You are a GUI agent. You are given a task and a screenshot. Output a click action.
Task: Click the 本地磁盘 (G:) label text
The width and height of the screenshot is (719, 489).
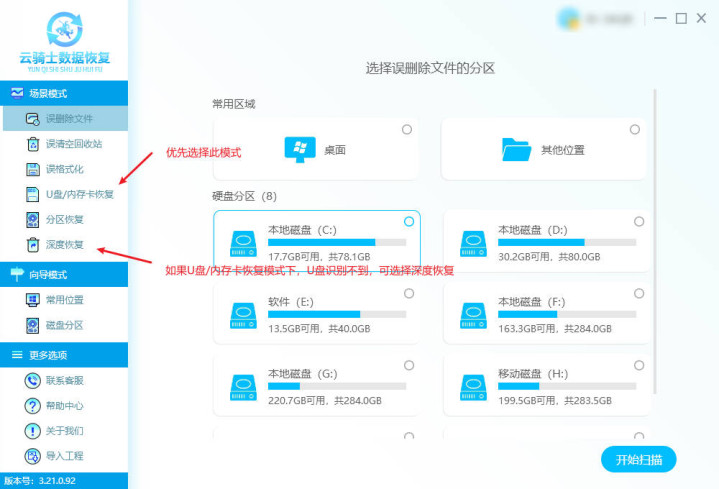click(303, 374)
